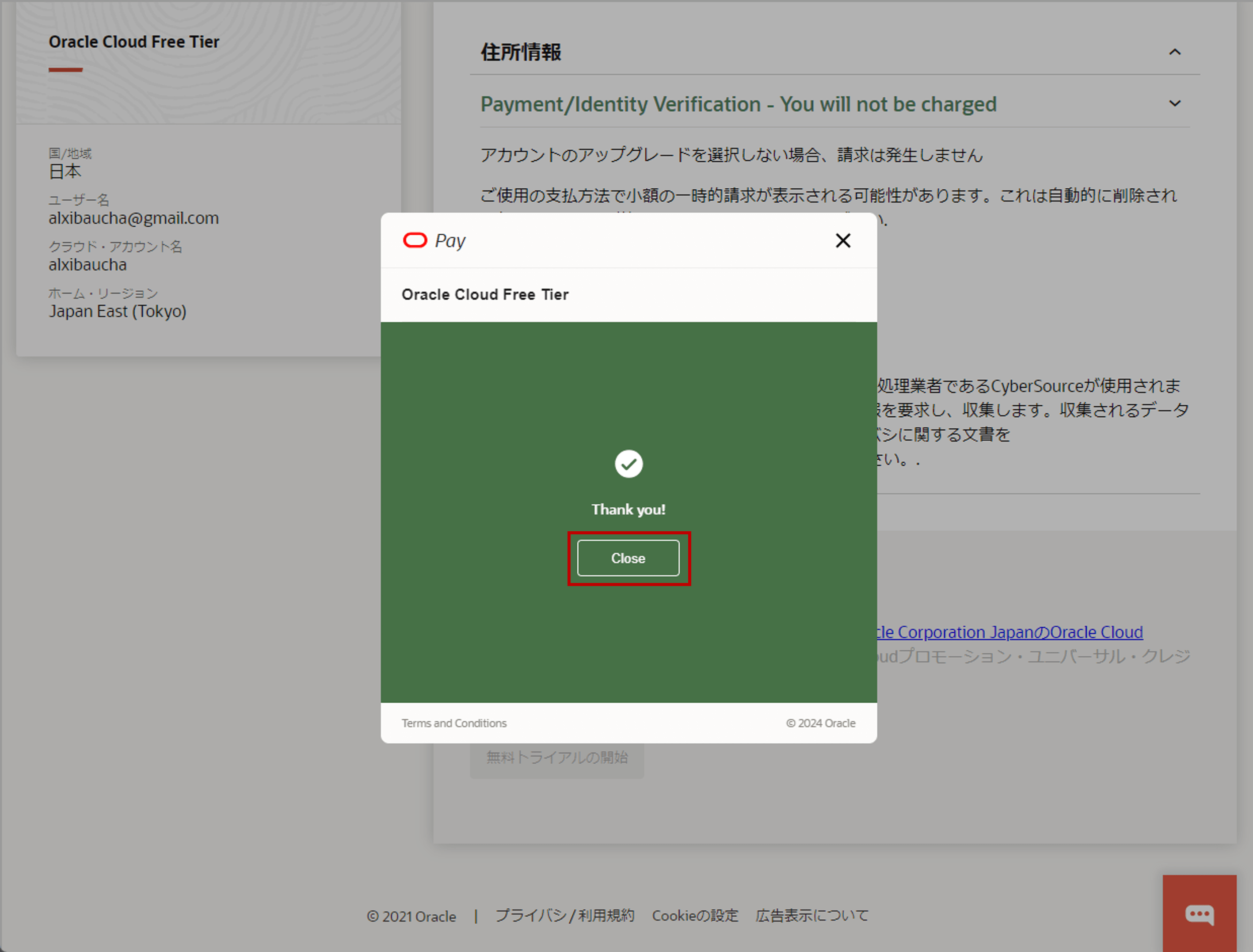The image size is (1253, 952).
Task: Open Cookieの設定 footer link
Action: pos(695,916)
